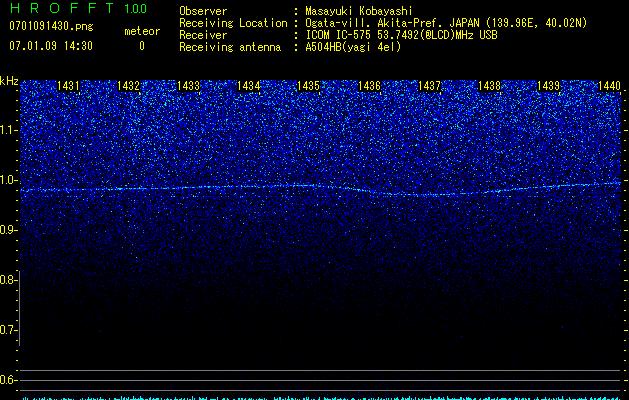Click the observer name Masayuki Kobayashi
The height and width of the screenshot is (400, 629).
359,11
